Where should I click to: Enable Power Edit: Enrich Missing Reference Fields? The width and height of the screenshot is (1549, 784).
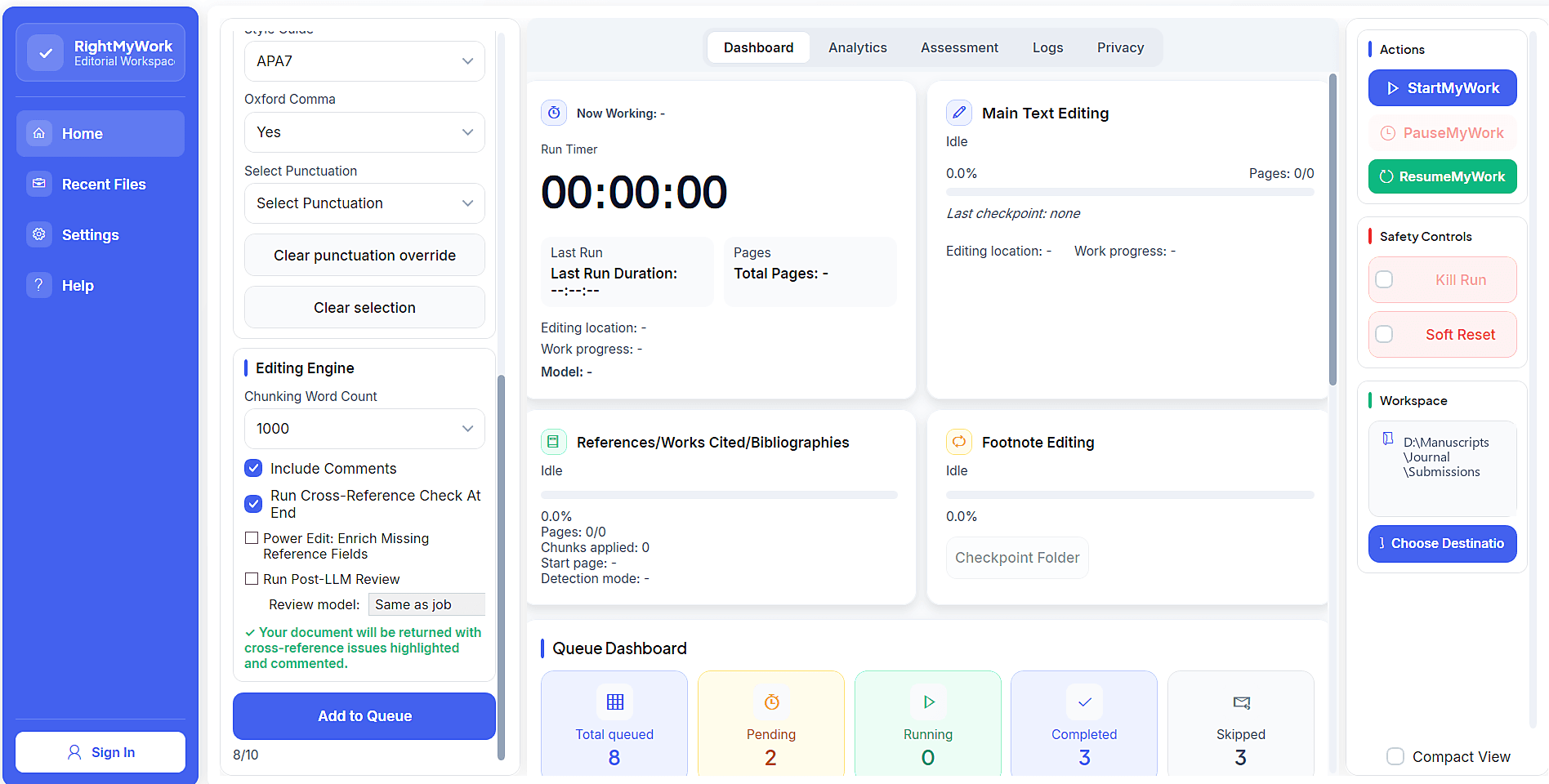(x=252, y=538)
